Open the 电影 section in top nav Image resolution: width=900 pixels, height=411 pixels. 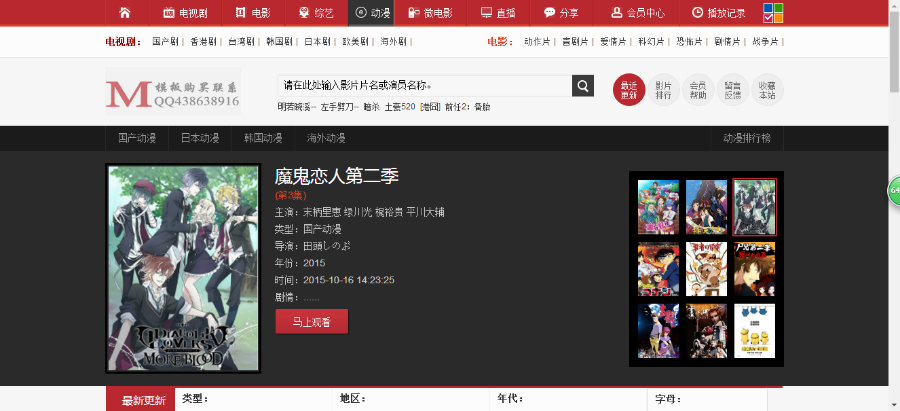(253, 13)
